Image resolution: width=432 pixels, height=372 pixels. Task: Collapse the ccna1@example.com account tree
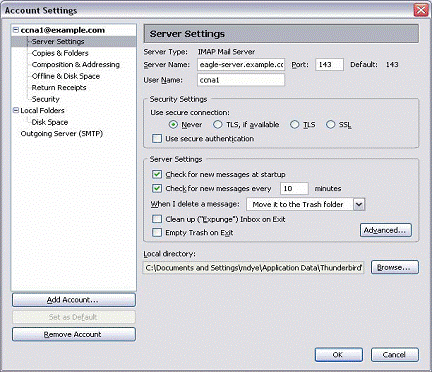click(16, 30)
